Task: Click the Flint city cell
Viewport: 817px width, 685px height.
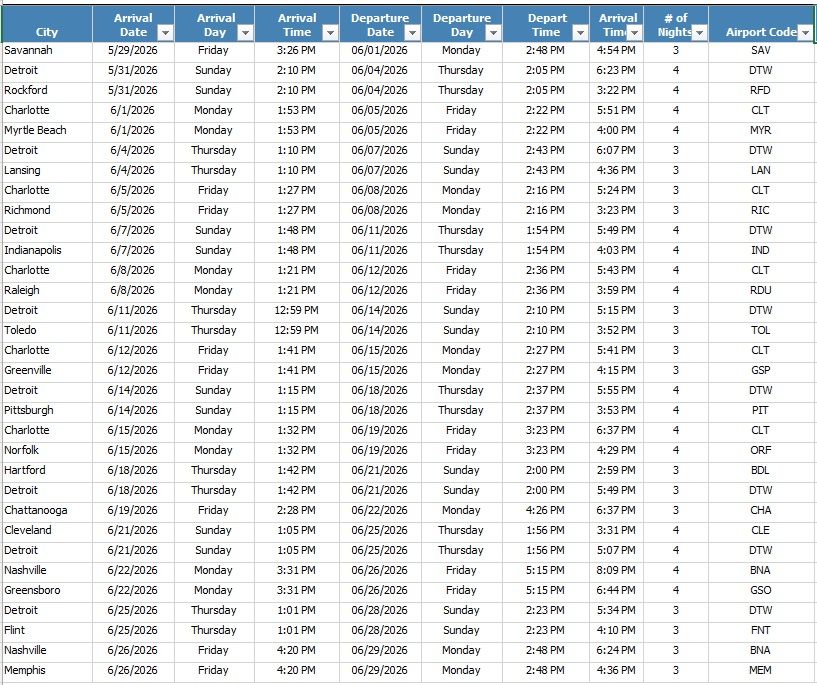Action: coord(47,630)
